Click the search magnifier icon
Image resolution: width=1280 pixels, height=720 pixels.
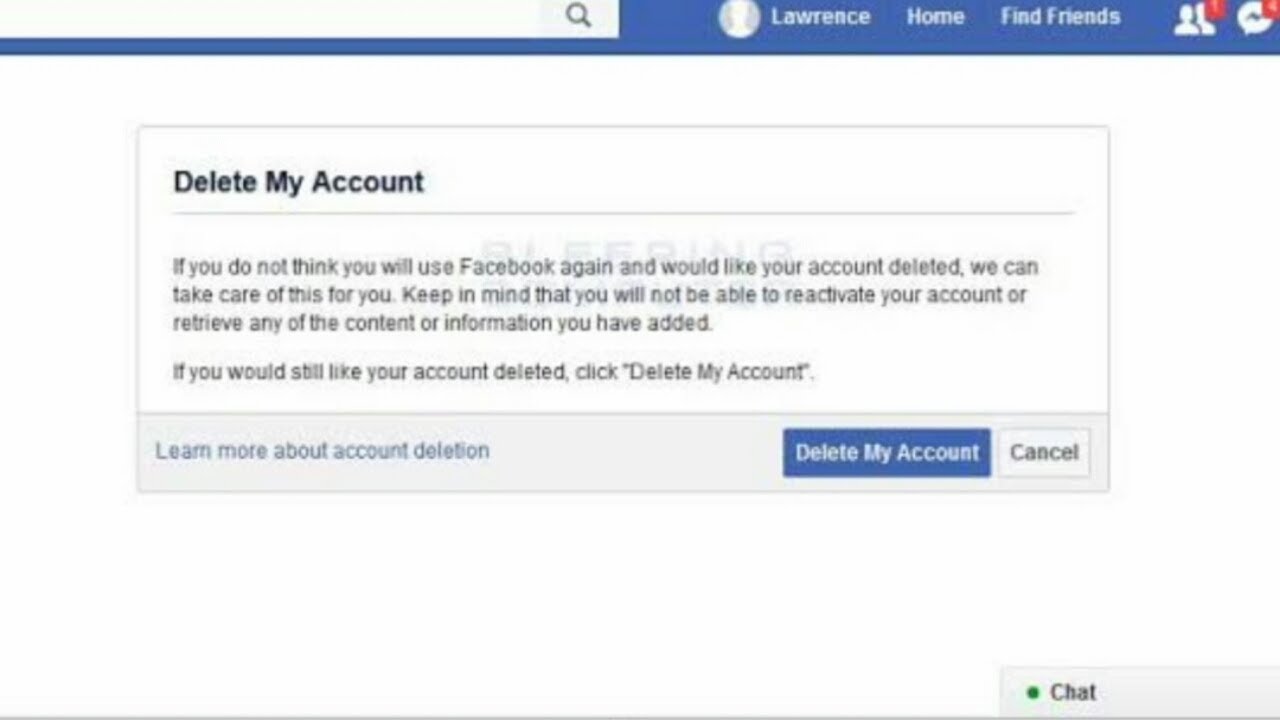(579, 16)
